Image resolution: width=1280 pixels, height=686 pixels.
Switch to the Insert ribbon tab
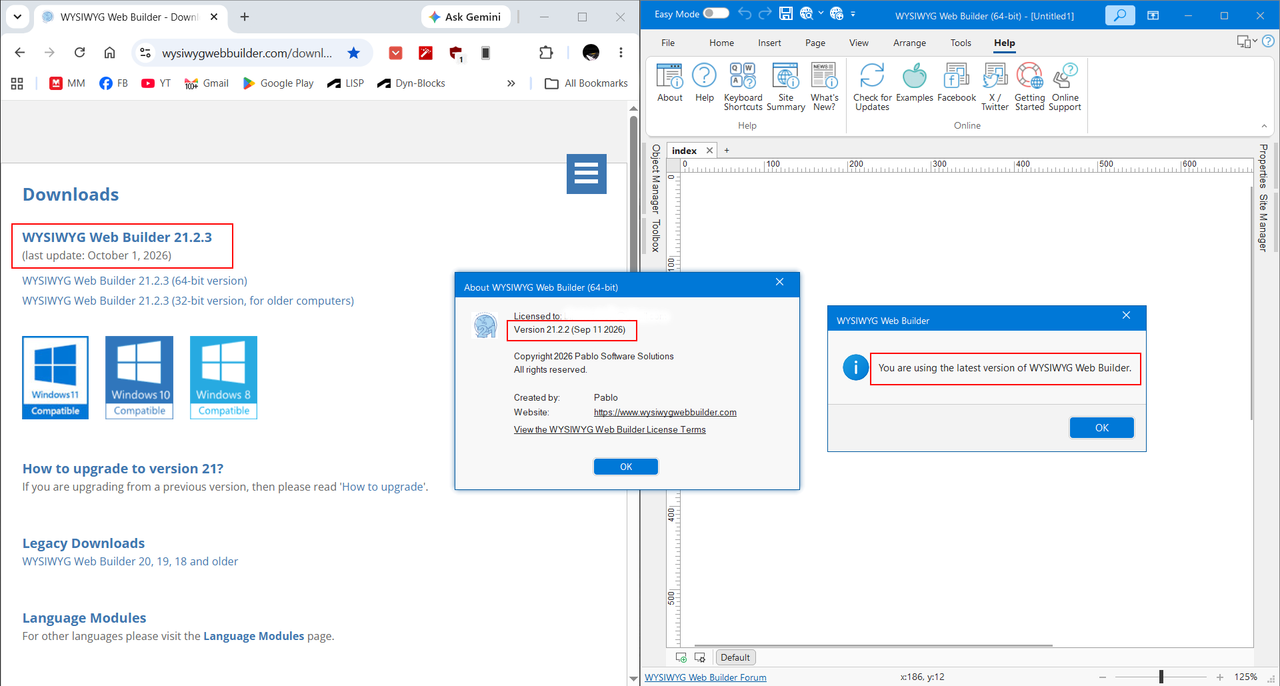pos(770,43)
